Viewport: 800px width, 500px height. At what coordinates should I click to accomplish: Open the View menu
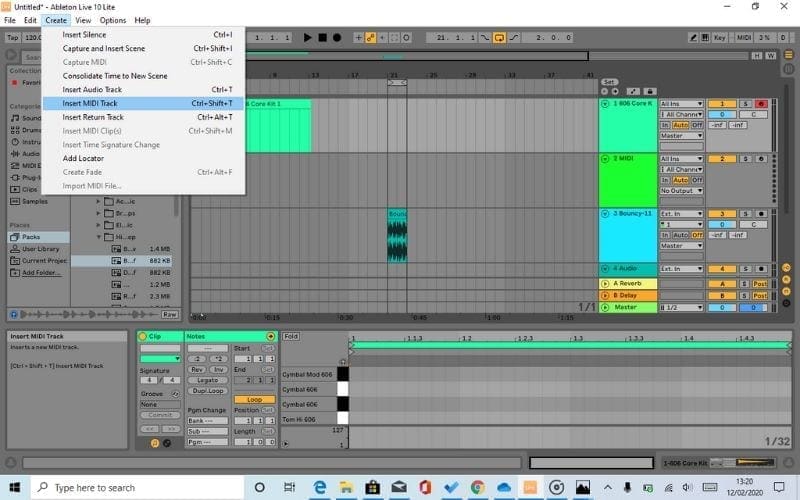[83, 20]
